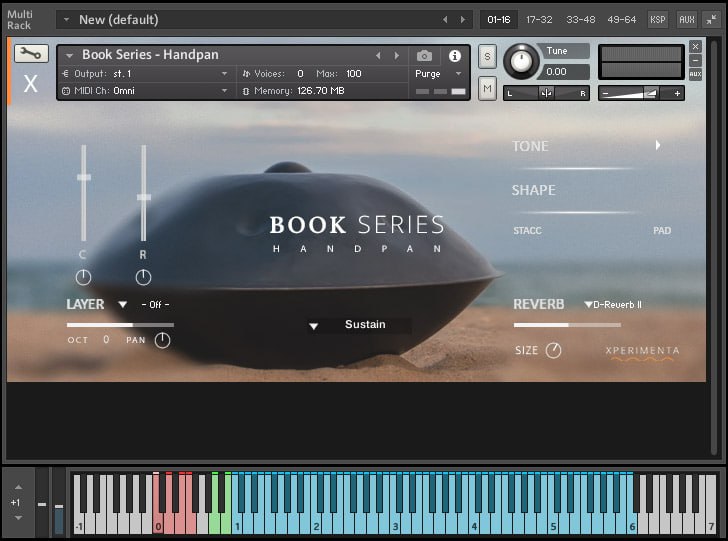The image size is (728, 541).
Task: Click the pitch bend wheel on keyboard
Action: [x=42, y=502]
